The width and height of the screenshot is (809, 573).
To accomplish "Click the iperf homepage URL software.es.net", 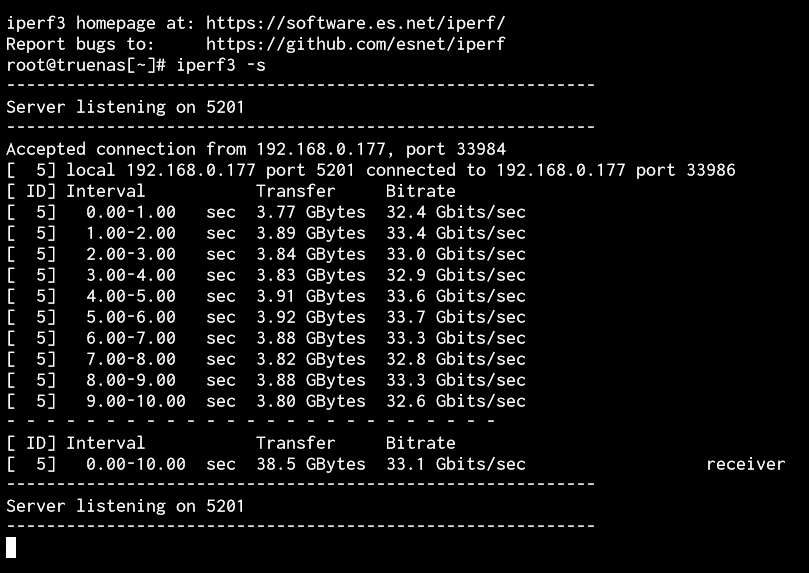I will pyautogui.click(x=355, y=23).
